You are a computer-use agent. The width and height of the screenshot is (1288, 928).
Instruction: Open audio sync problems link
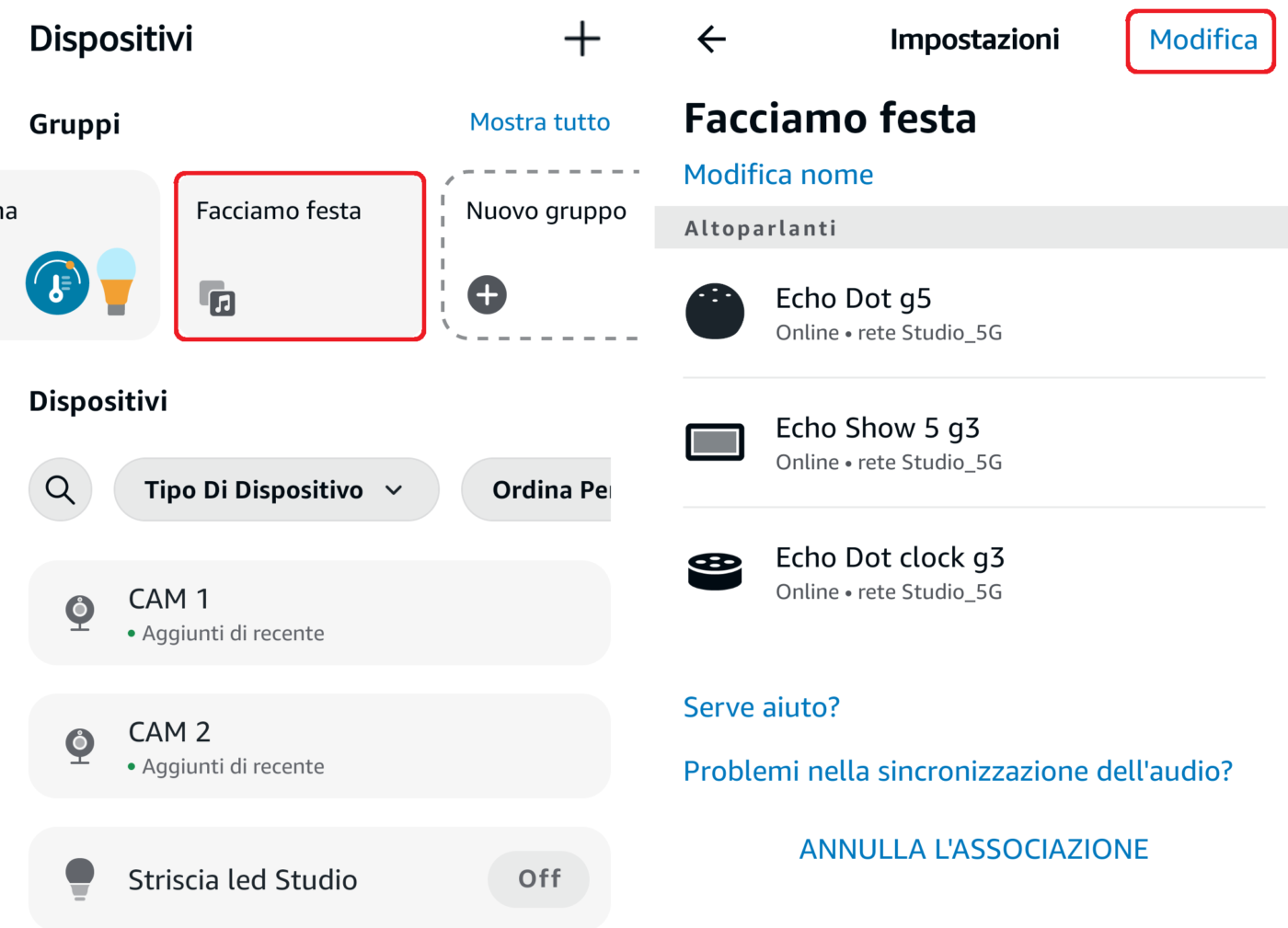click(957, 771)
